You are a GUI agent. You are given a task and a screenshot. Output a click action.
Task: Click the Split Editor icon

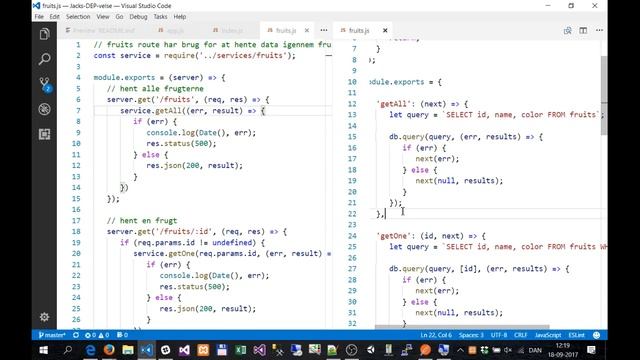583,31
